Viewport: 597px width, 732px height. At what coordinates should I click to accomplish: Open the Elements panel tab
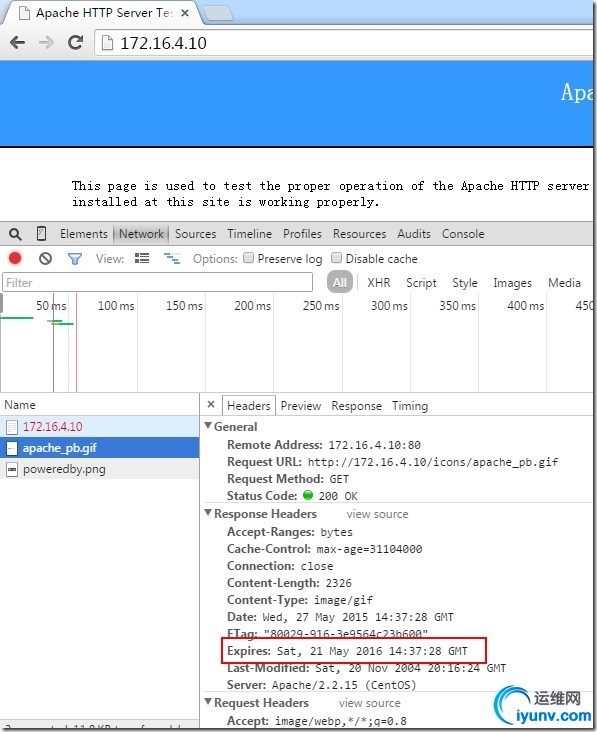click(84, 234)
